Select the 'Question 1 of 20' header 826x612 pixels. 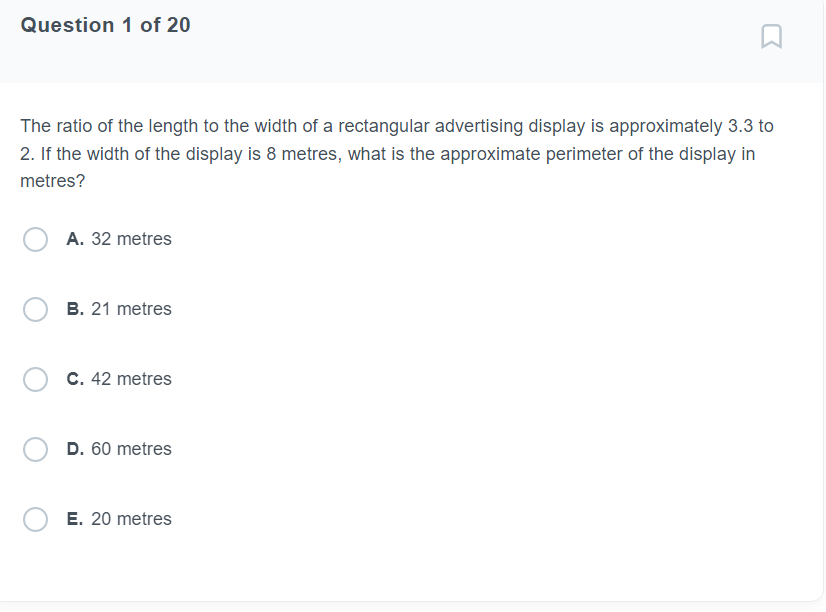click(x=104, y=25)
